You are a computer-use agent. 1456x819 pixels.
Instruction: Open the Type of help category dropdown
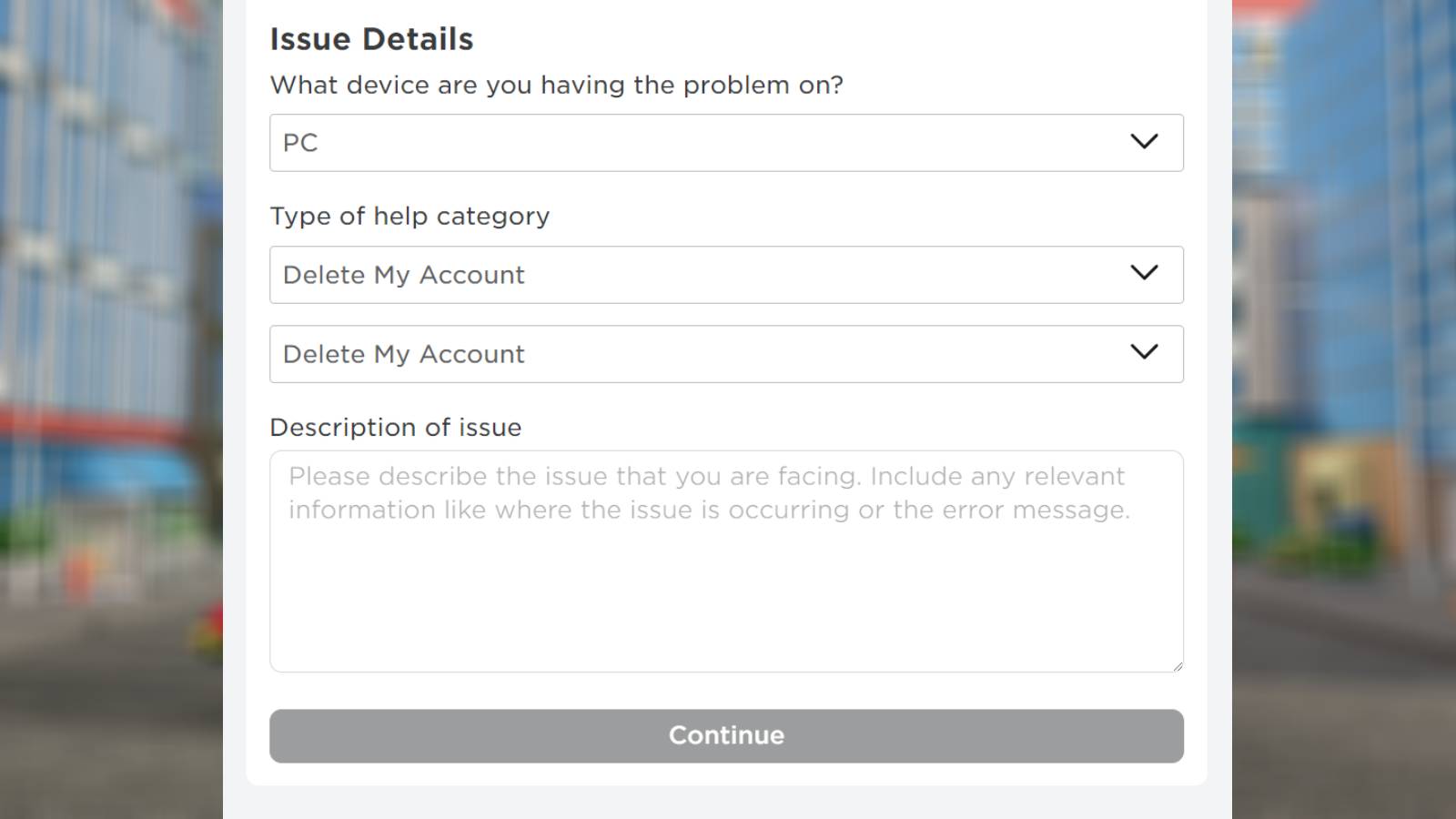coord(726,274)
